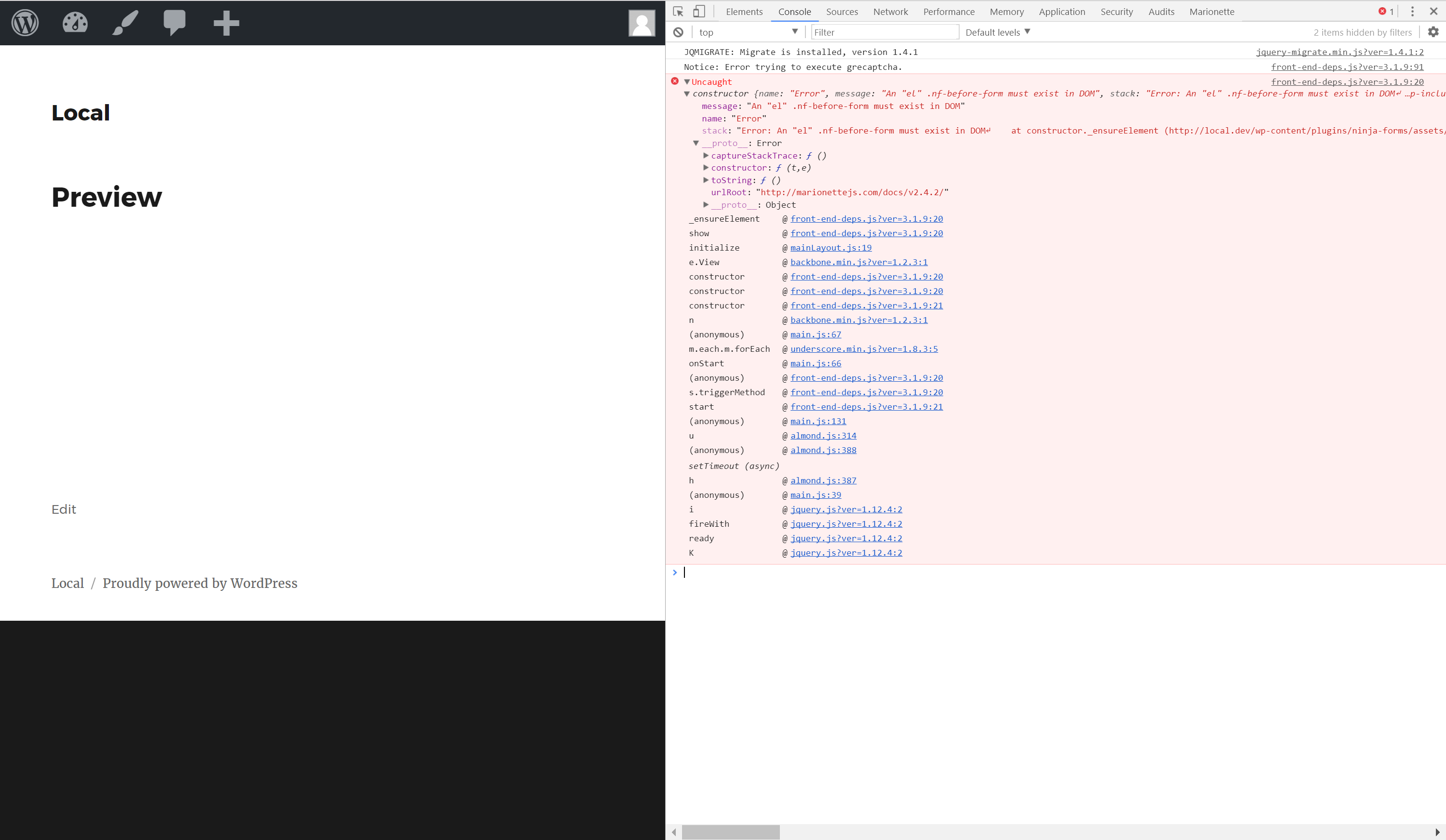This screenshot has width=1446, height=840.
Task: Click the Edit link on page
Action: pyautogui.click(x=64, y=509)
